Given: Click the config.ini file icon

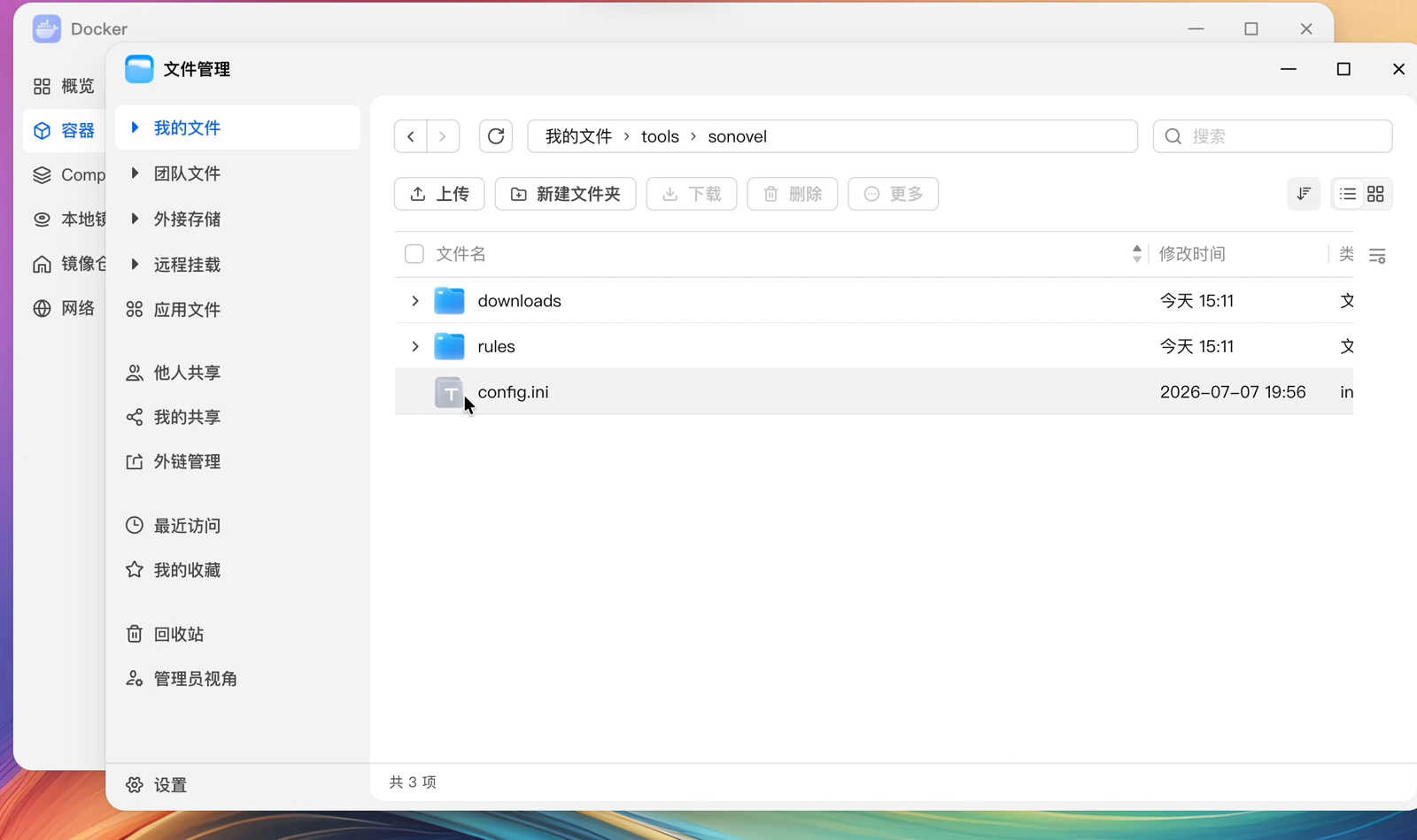Looking at the screenshot, I should coord(449,392).
